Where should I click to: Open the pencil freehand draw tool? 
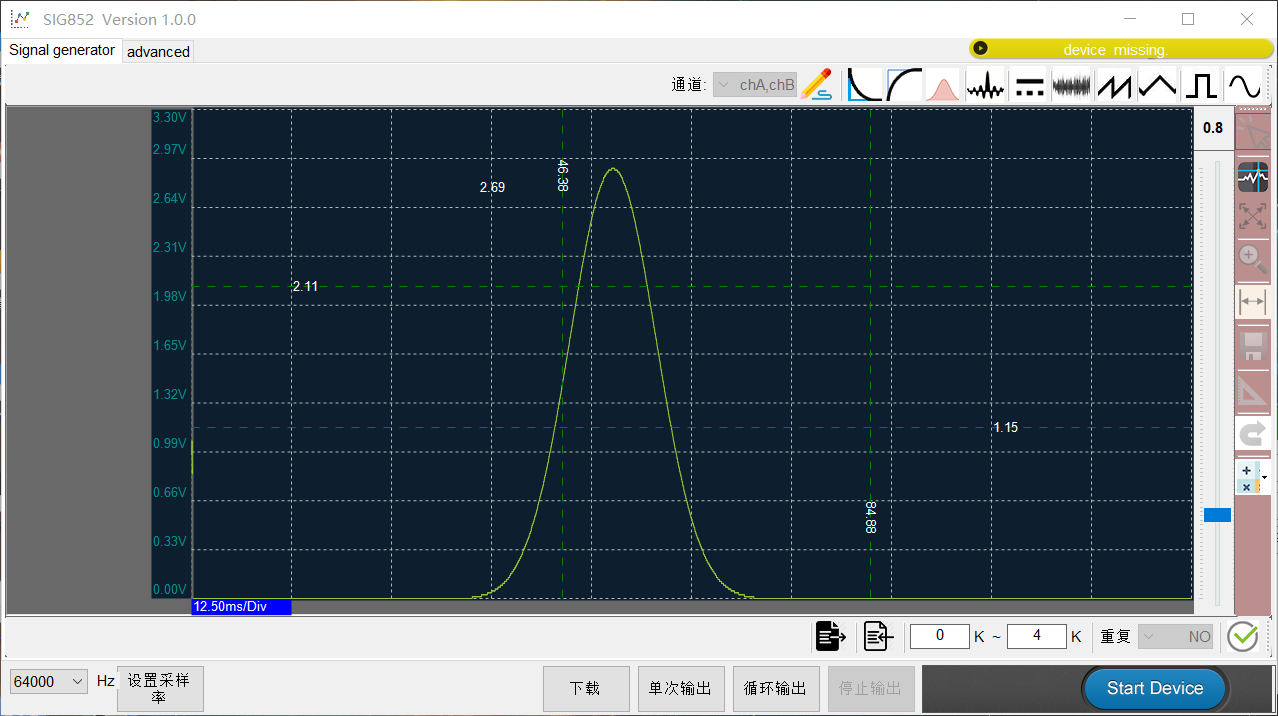point(817,85)
